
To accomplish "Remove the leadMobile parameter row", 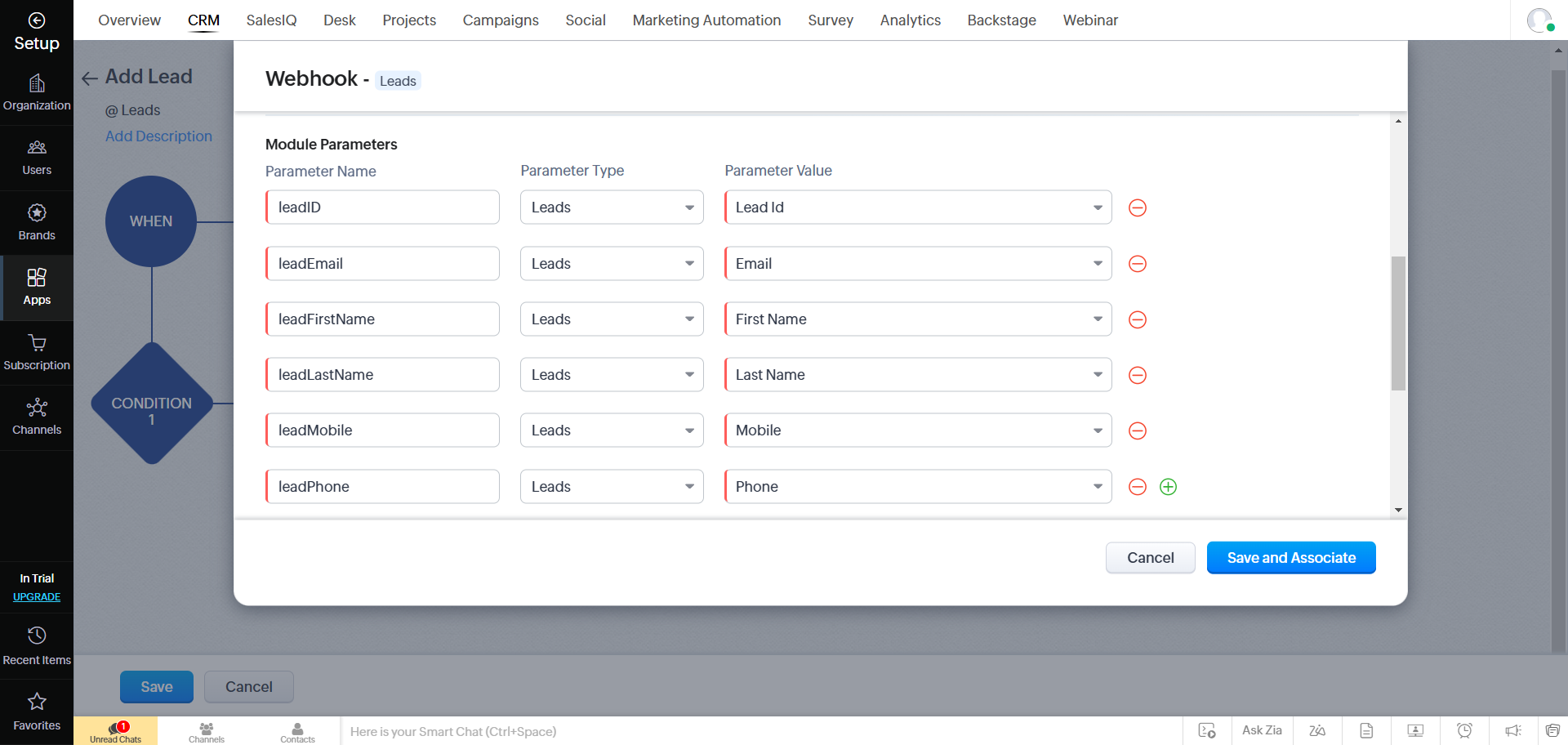I will (x=1137, y=430).
